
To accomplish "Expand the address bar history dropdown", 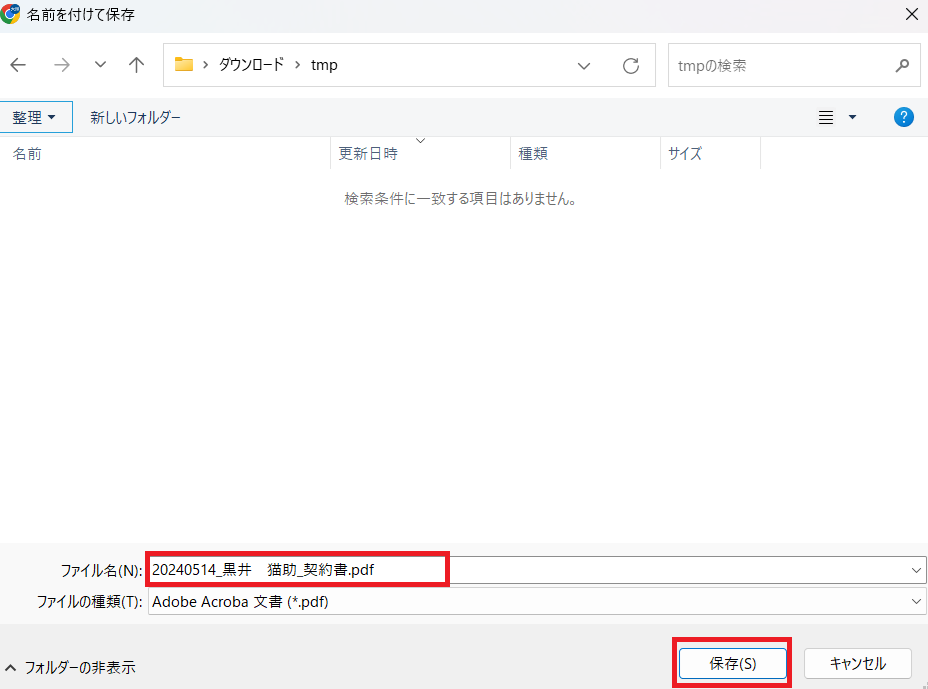I will tap(584, 65).
